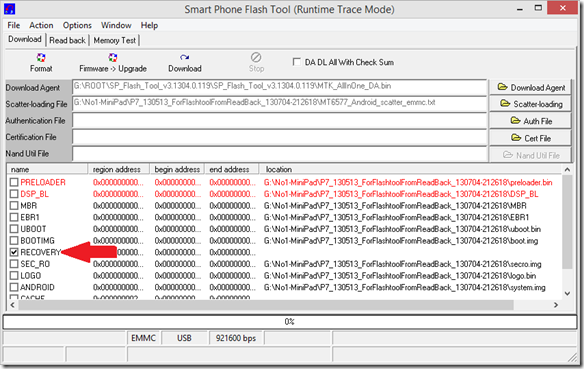This screenshot has height=369, width=584.
Task: Select the boot.img location path
Action: pos(401,241)
